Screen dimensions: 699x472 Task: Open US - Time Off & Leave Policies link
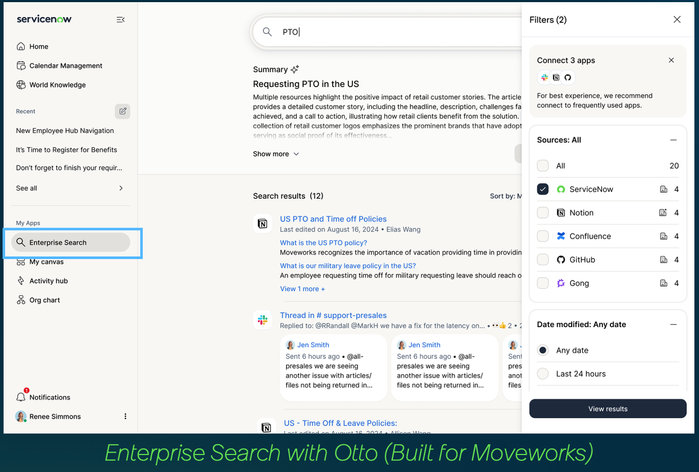[340, 423]
